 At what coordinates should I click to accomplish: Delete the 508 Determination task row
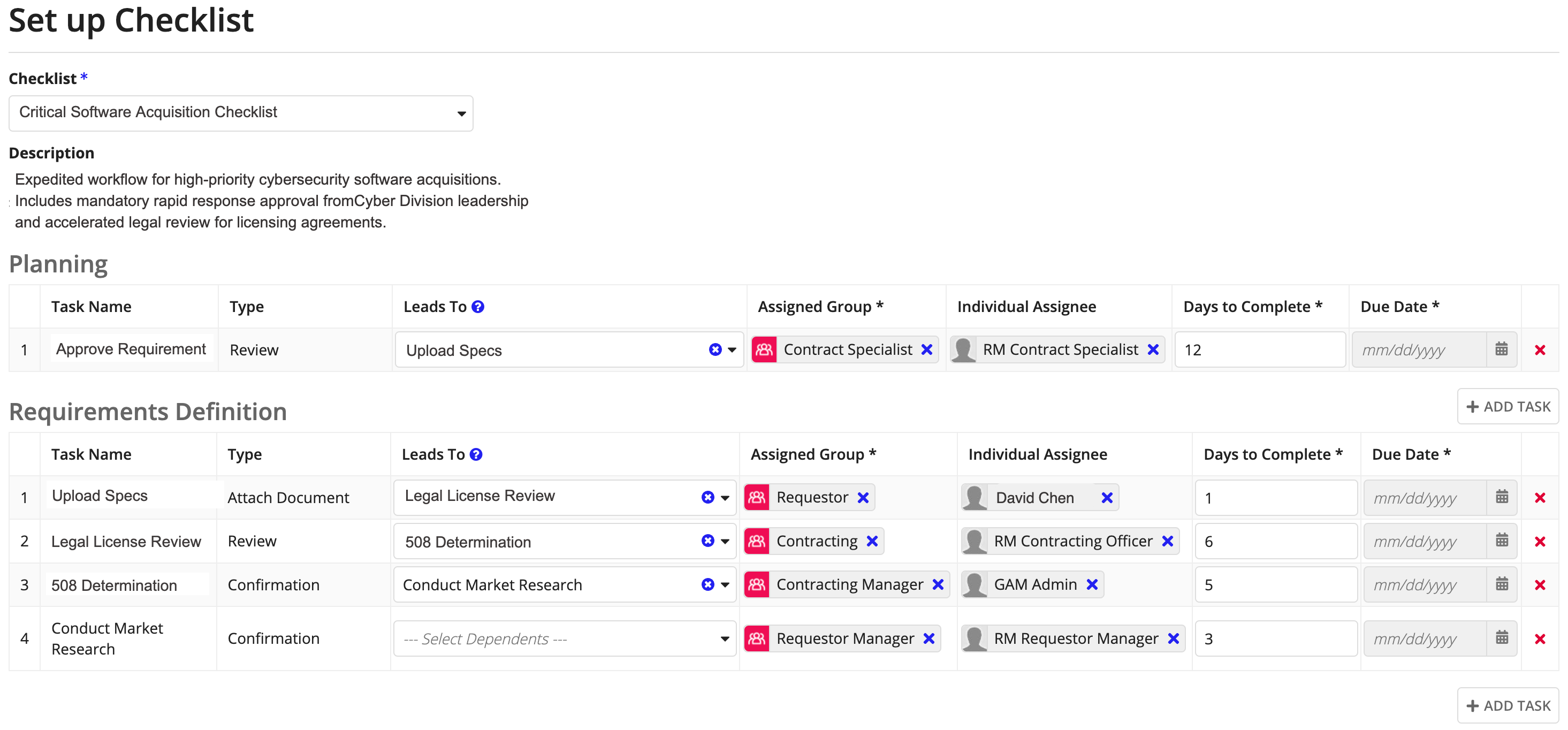(1540, 585)
